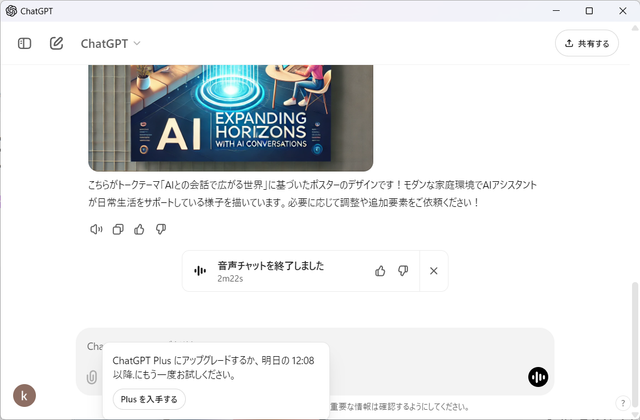Dismiss the voice chat ended card

(x=434, y=271)
